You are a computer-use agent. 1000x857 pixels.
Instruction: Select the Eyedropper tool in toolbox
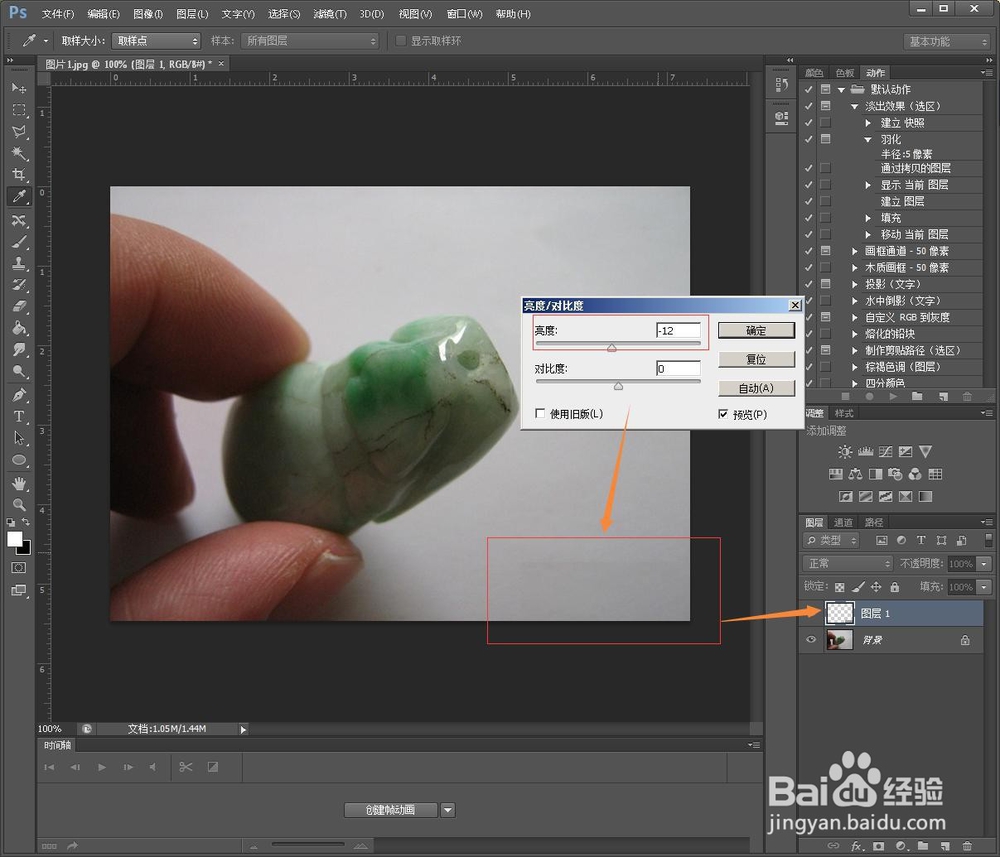pyautogui.click(x=18, y=196)
